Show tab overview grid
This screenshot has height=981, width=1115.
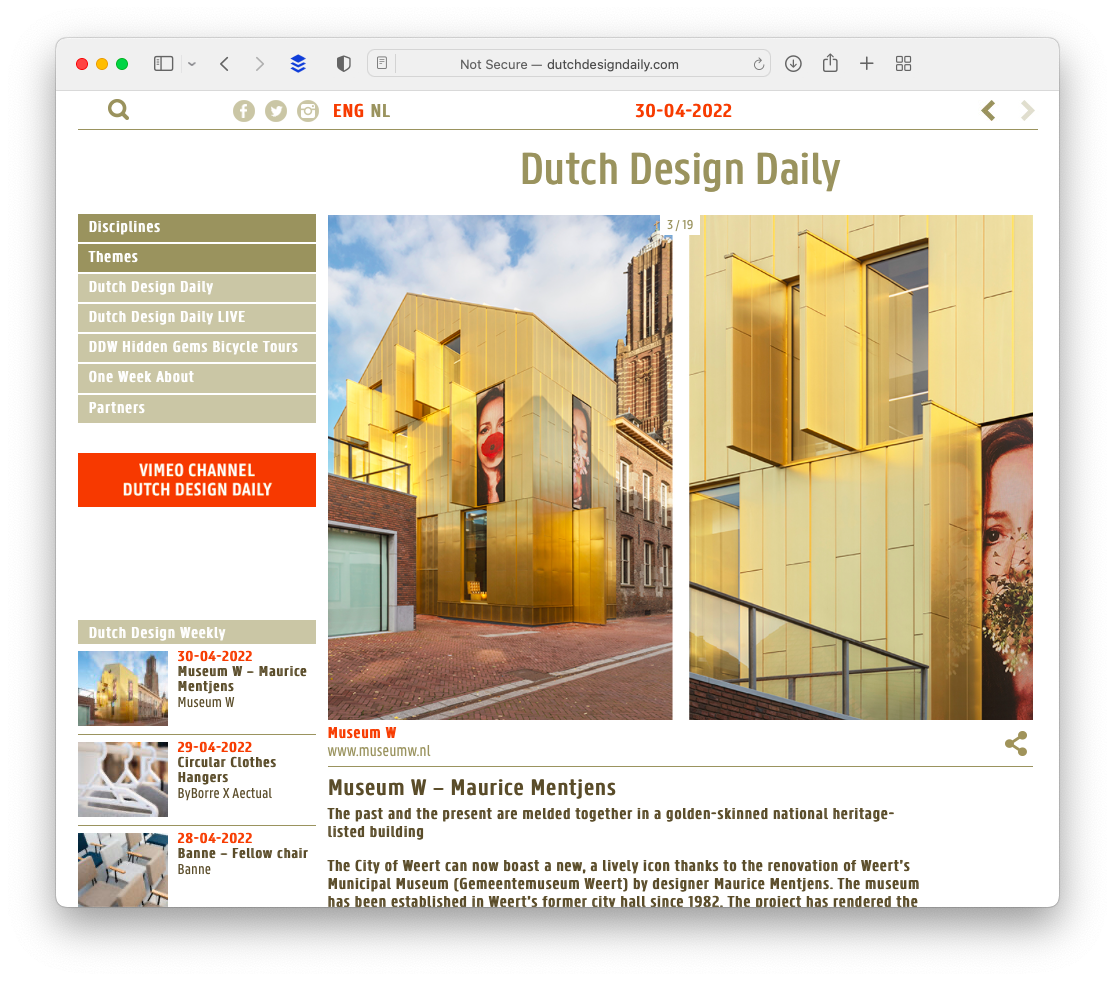(x=904, y=64)
